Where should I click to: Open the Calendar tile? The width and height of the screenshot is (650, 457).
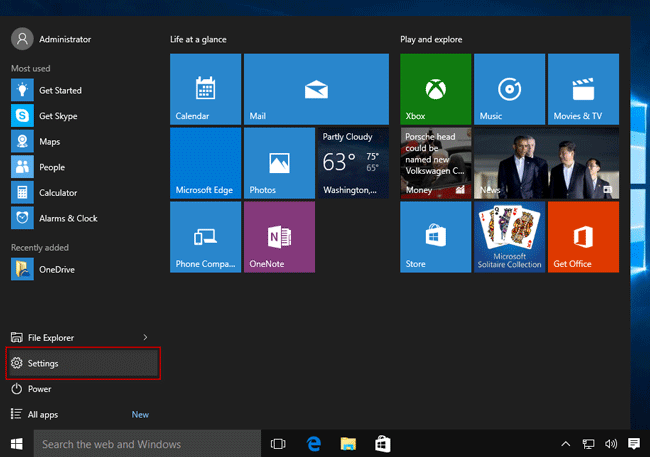pos(205,89)
